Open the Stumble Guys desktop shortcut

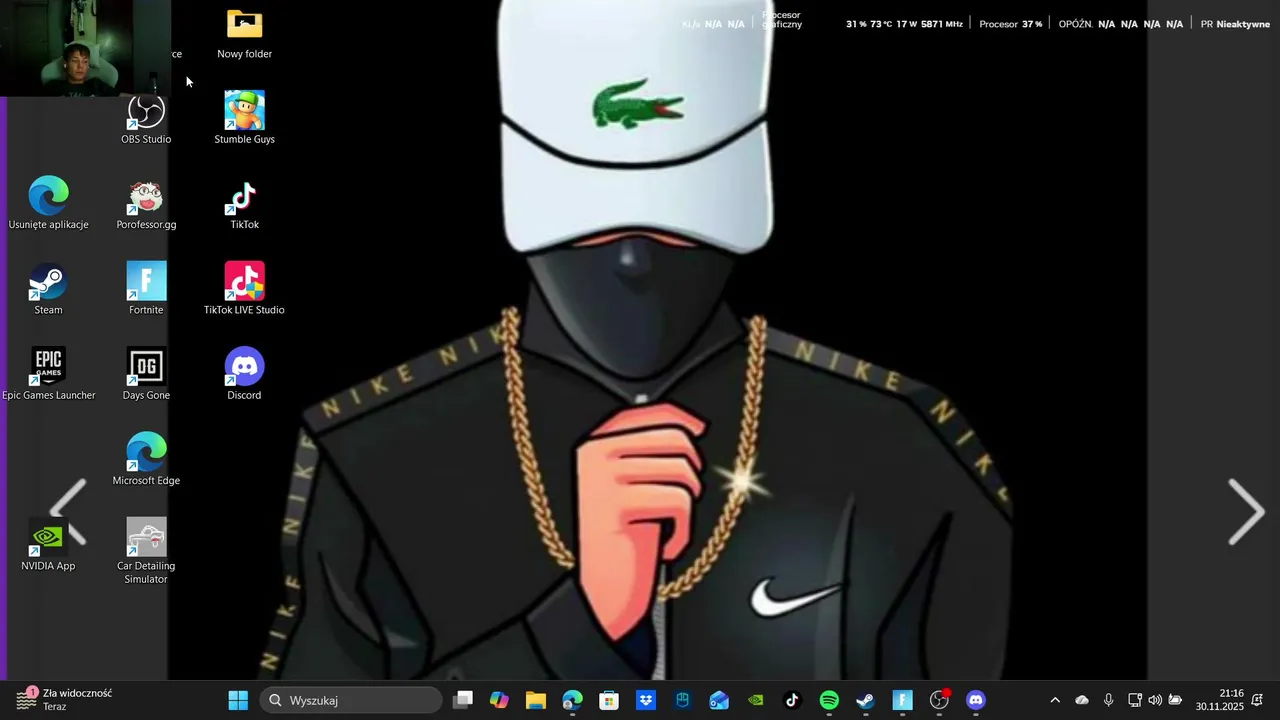pyautogui.click(x=244, y=118)
